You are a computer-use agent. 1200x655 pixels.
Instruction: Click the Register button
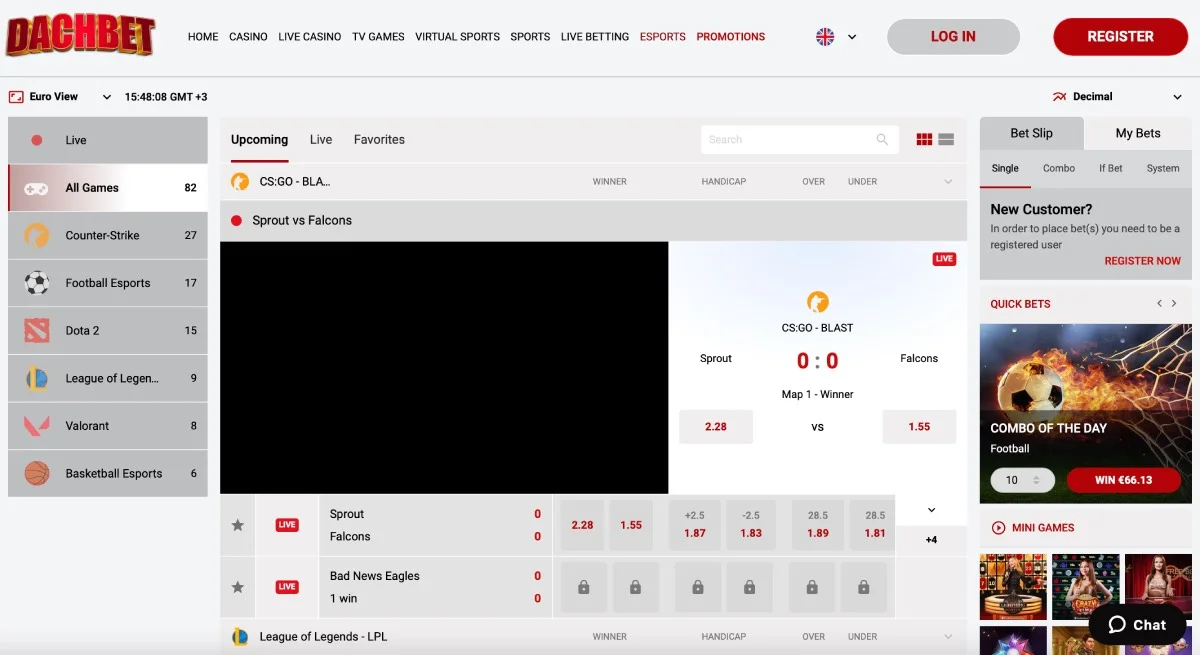1120,36
